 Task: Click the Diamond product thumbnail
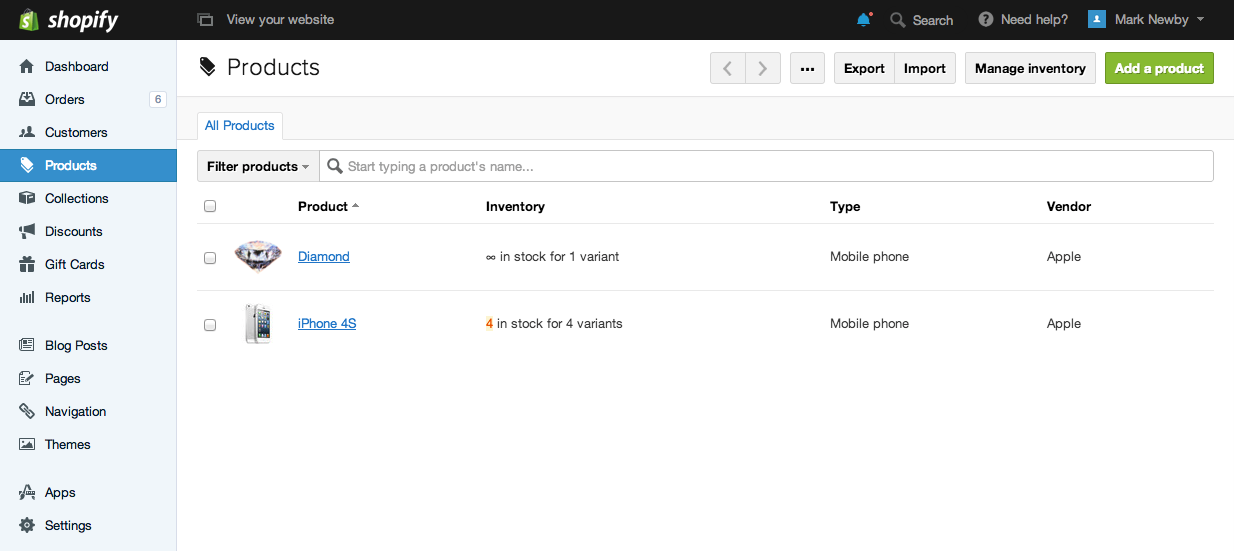(258, 256)
